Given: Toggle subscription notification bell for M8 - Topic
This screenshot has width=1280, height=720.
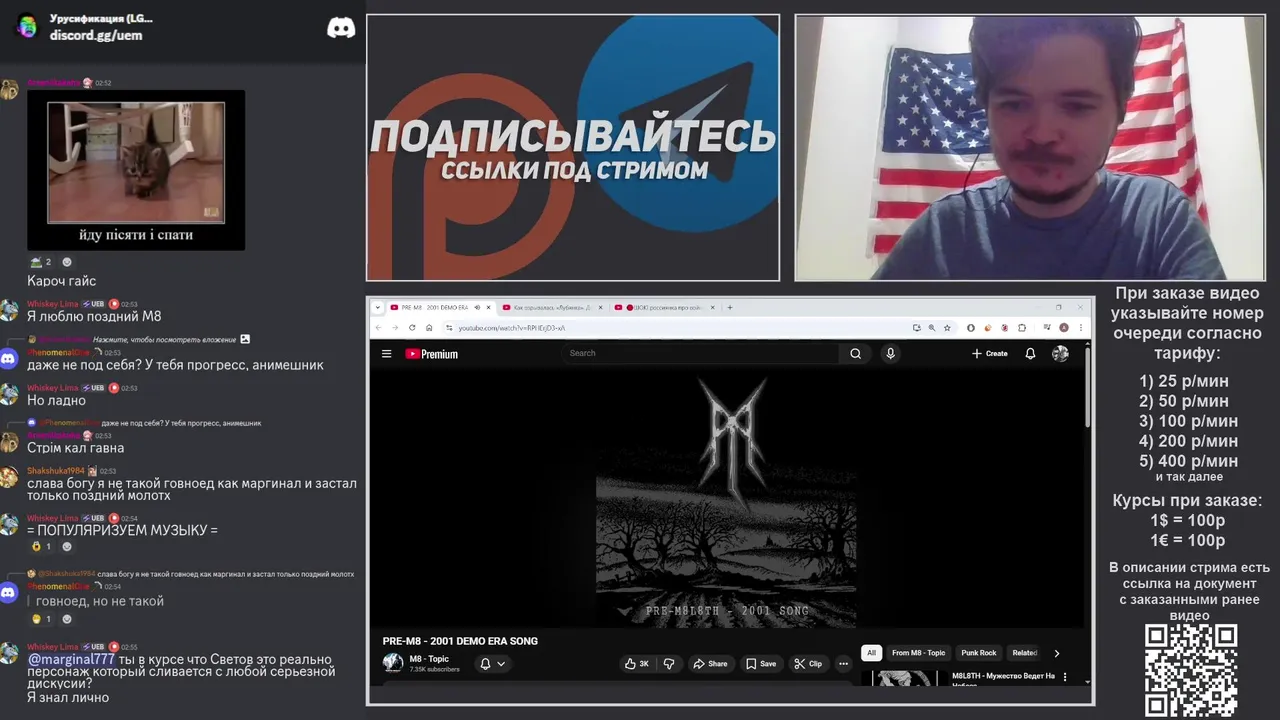Looking at the screenshot, I should click(x=485, y=663).
